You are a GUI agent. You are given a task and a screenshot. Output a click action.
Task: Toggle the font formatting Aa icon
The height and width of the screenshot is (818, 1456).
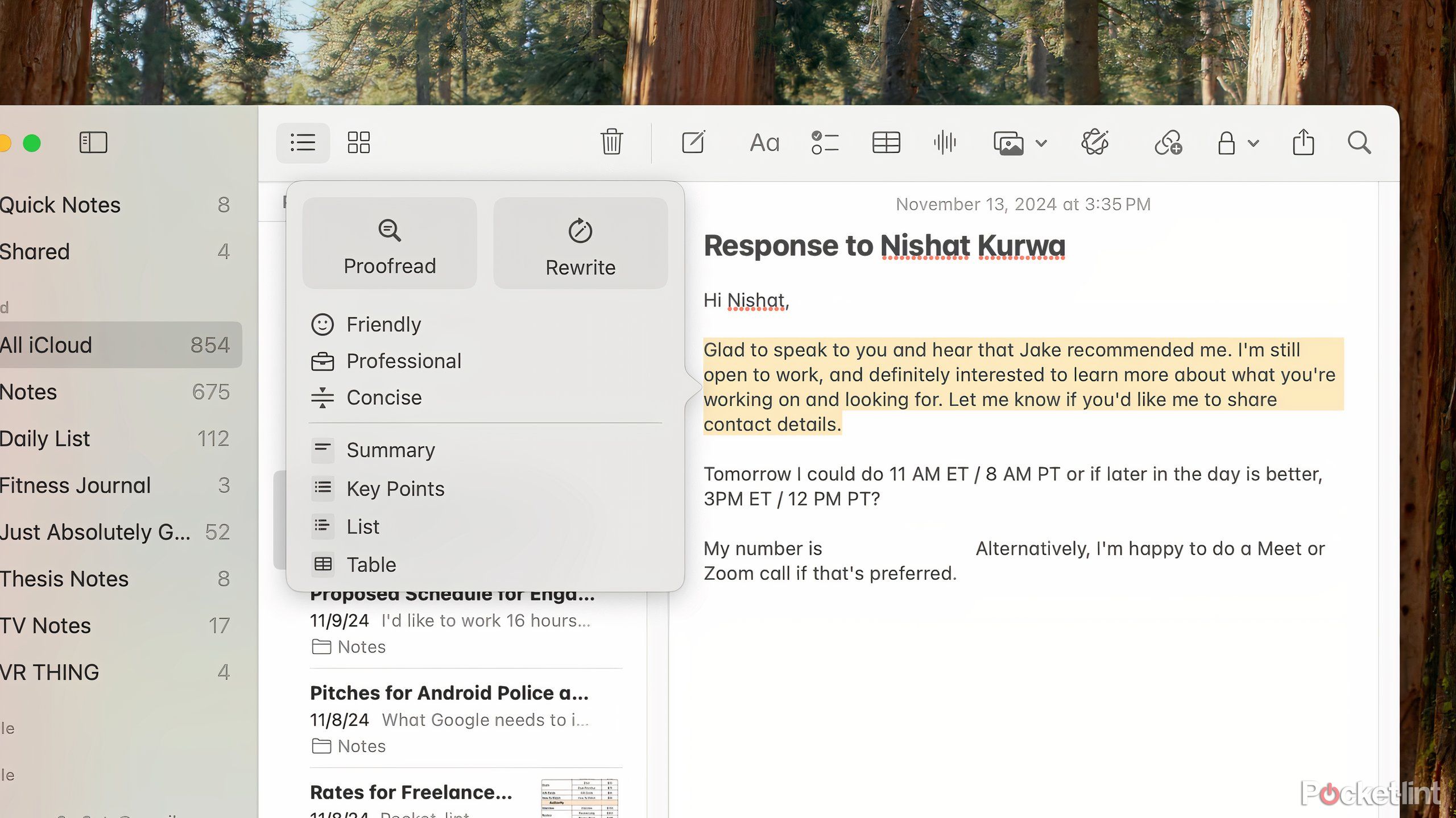click(763, 142)
